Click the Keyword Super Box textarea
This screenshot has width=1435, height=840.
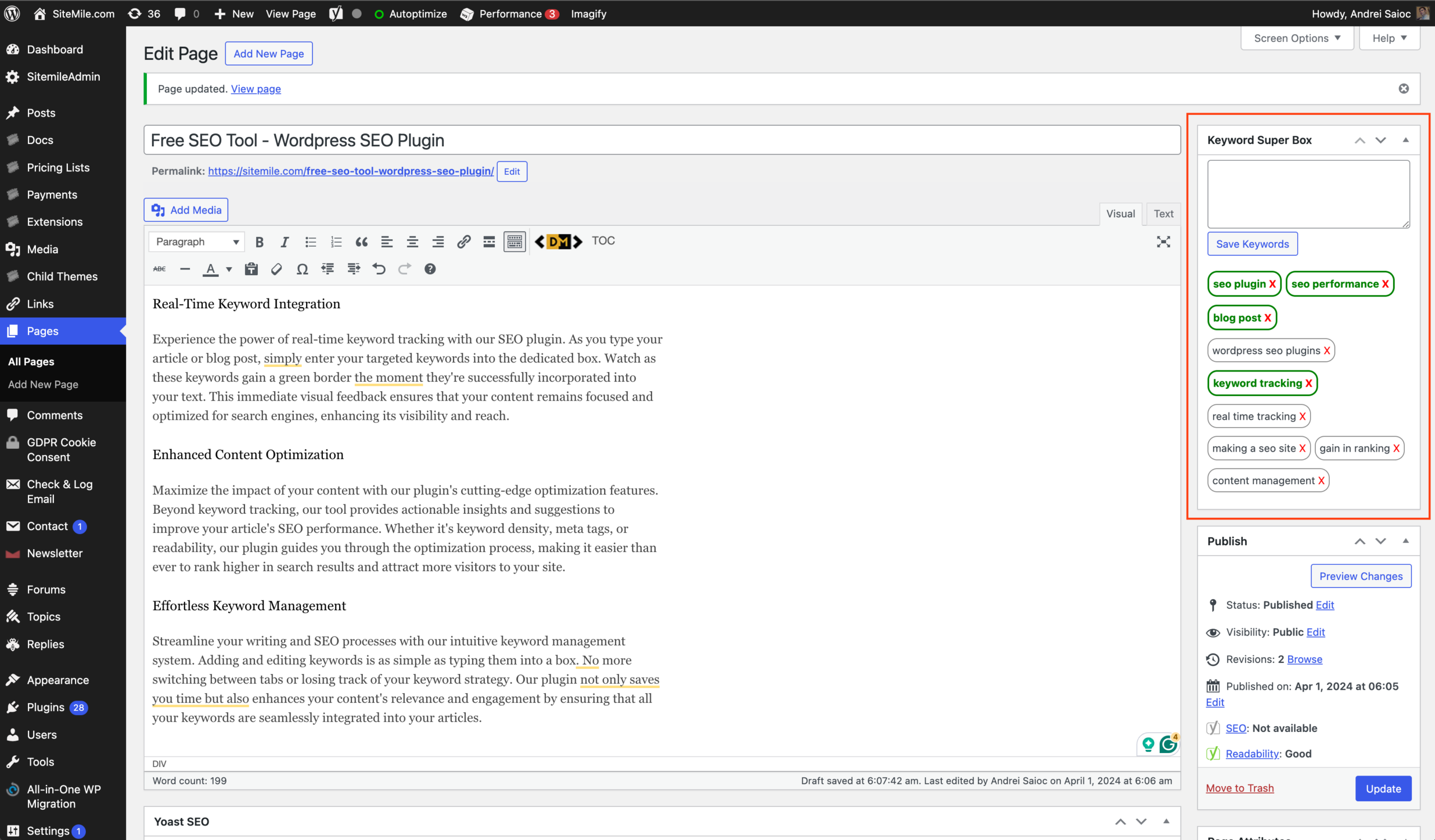[x=1308, y=194]
